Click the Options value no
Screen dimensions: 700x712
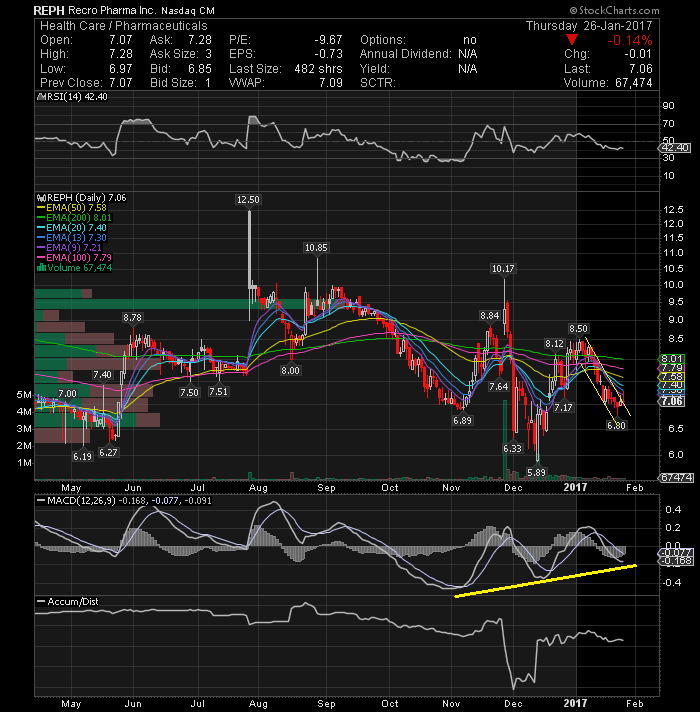(x=470, y=40)
